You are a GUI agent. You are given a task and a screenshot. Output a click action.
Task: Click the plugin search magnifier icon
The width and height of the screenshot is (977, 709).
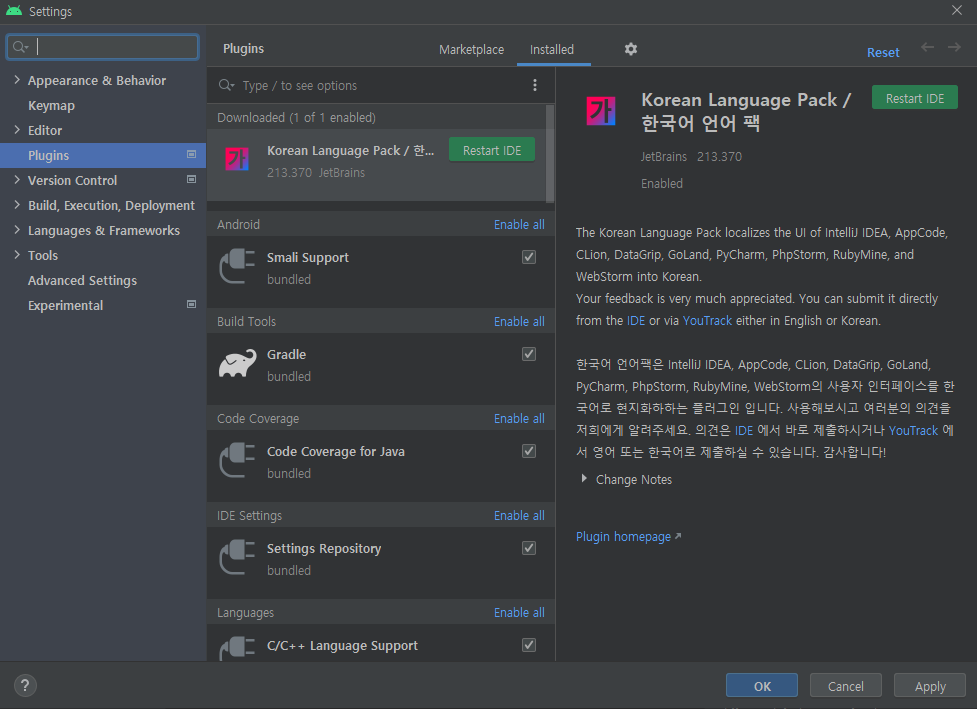pyautogui.click(x=226, y=85)
